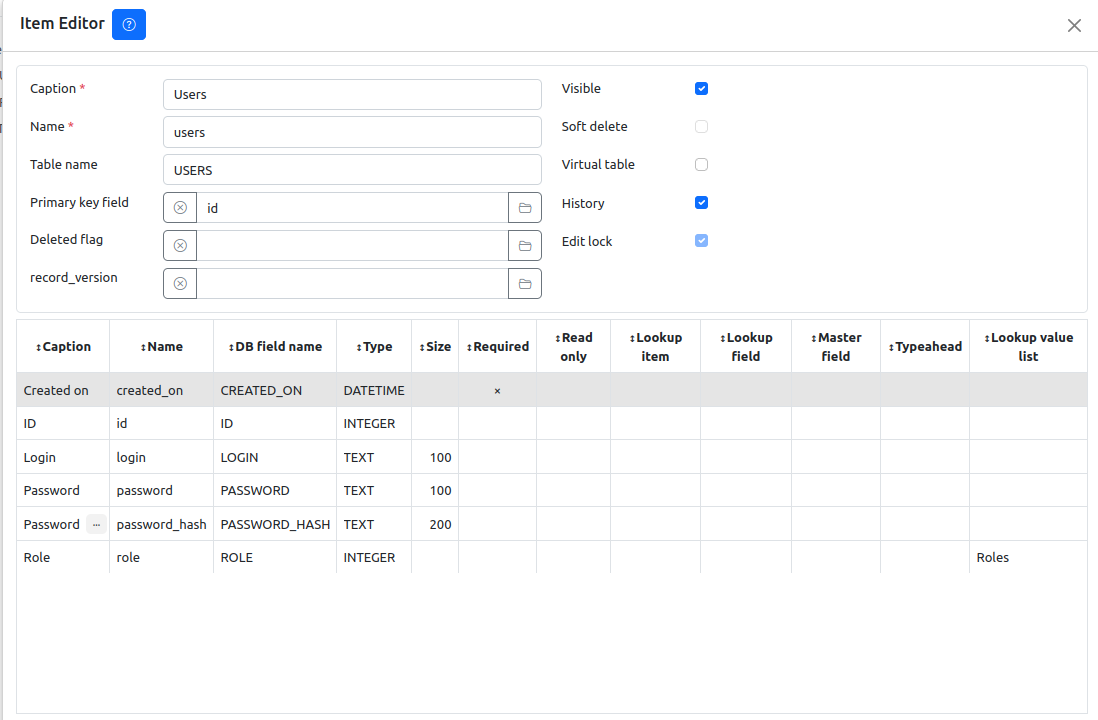Screen dimensions: 1098x720
Task: Close the Item Editor dialog
Action: 1074,26
